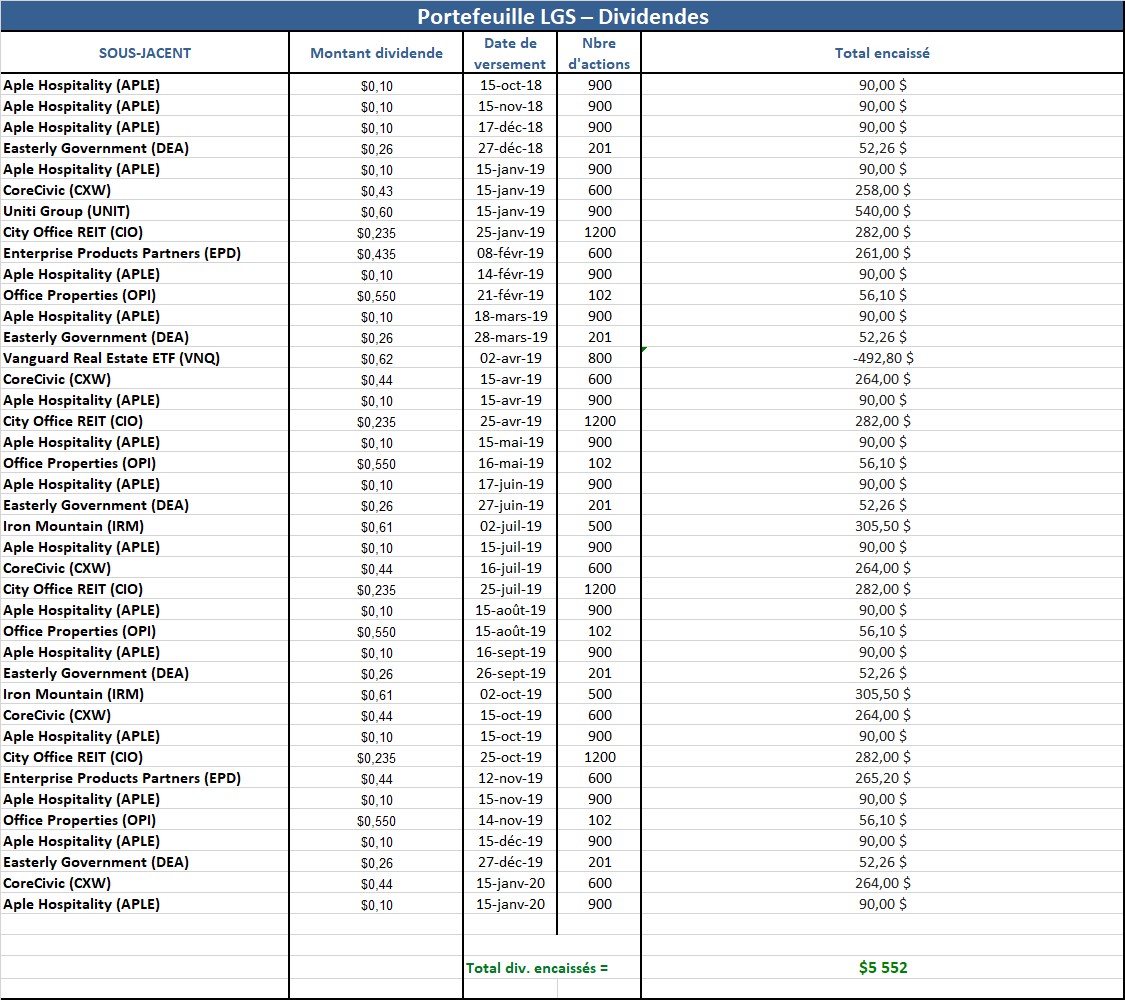Select the date 15-juil-19

511,547
